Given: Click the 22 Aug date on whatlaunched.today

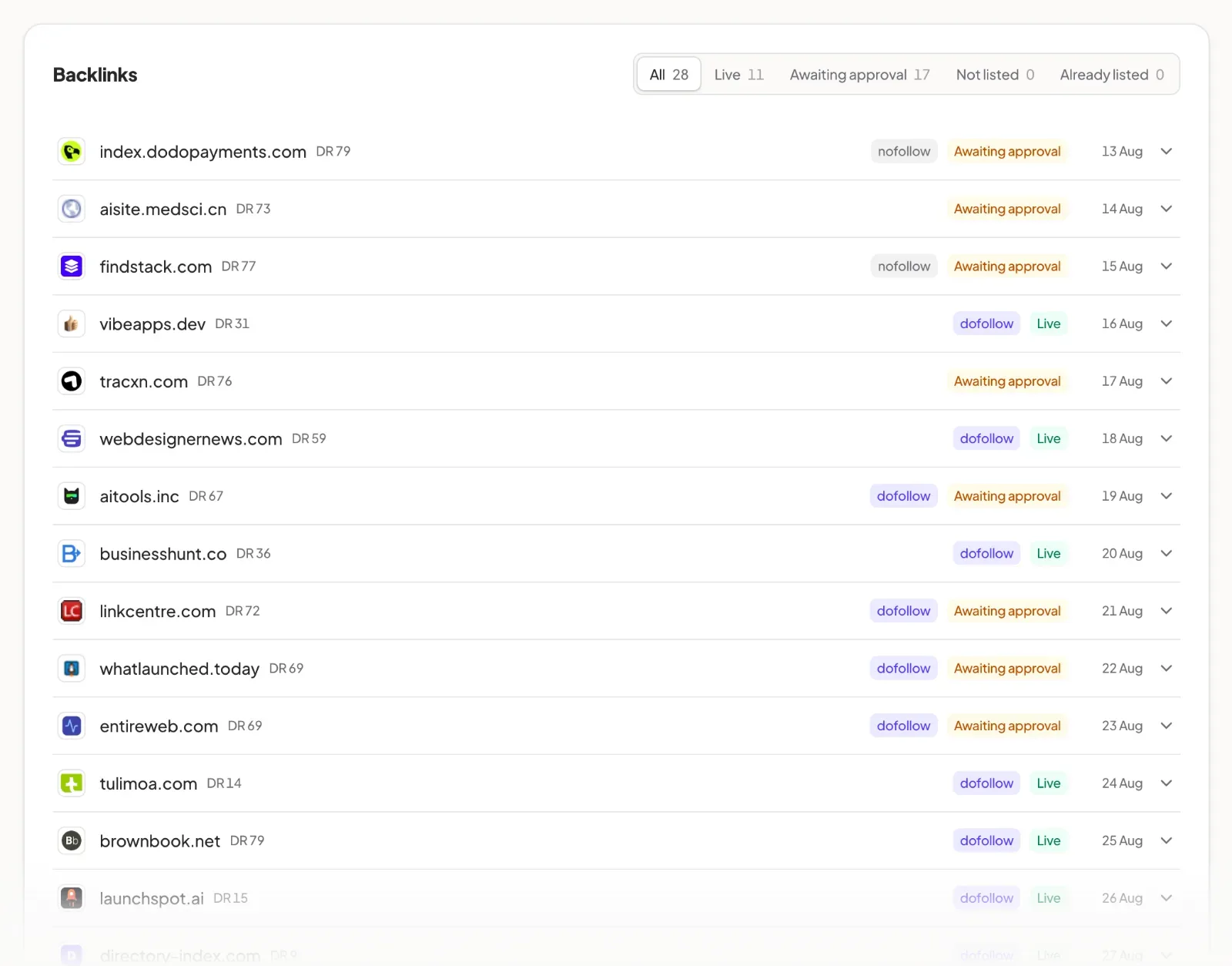Looking at the screenshot, I should 1122,669.
